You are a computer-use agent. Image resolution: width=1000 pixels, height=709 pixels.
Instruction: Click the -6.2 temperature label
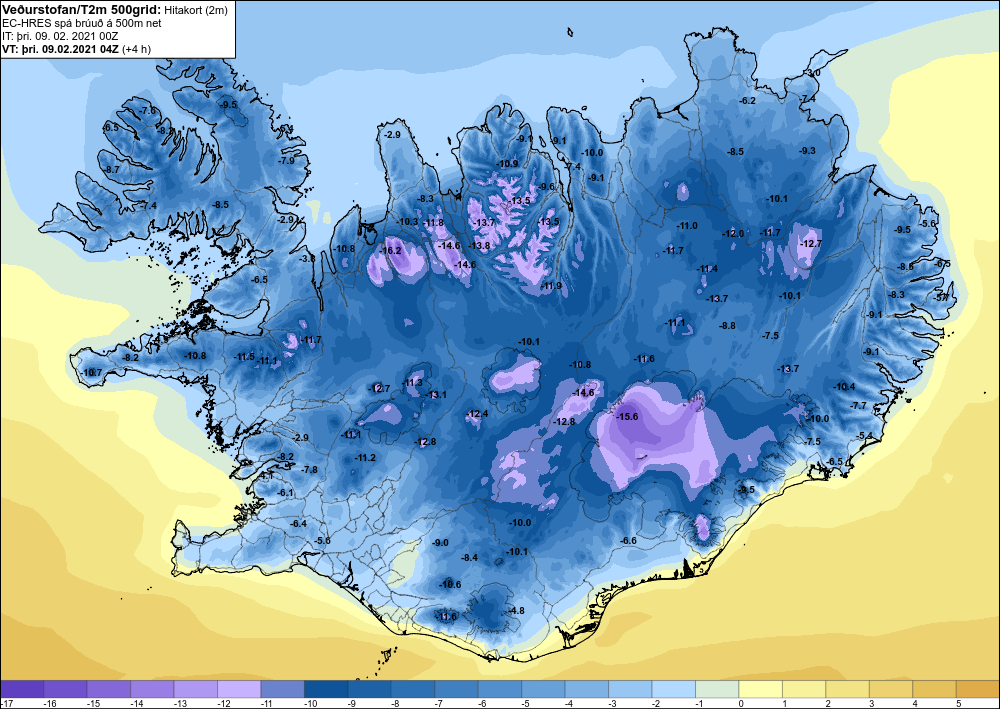[747, 101]
